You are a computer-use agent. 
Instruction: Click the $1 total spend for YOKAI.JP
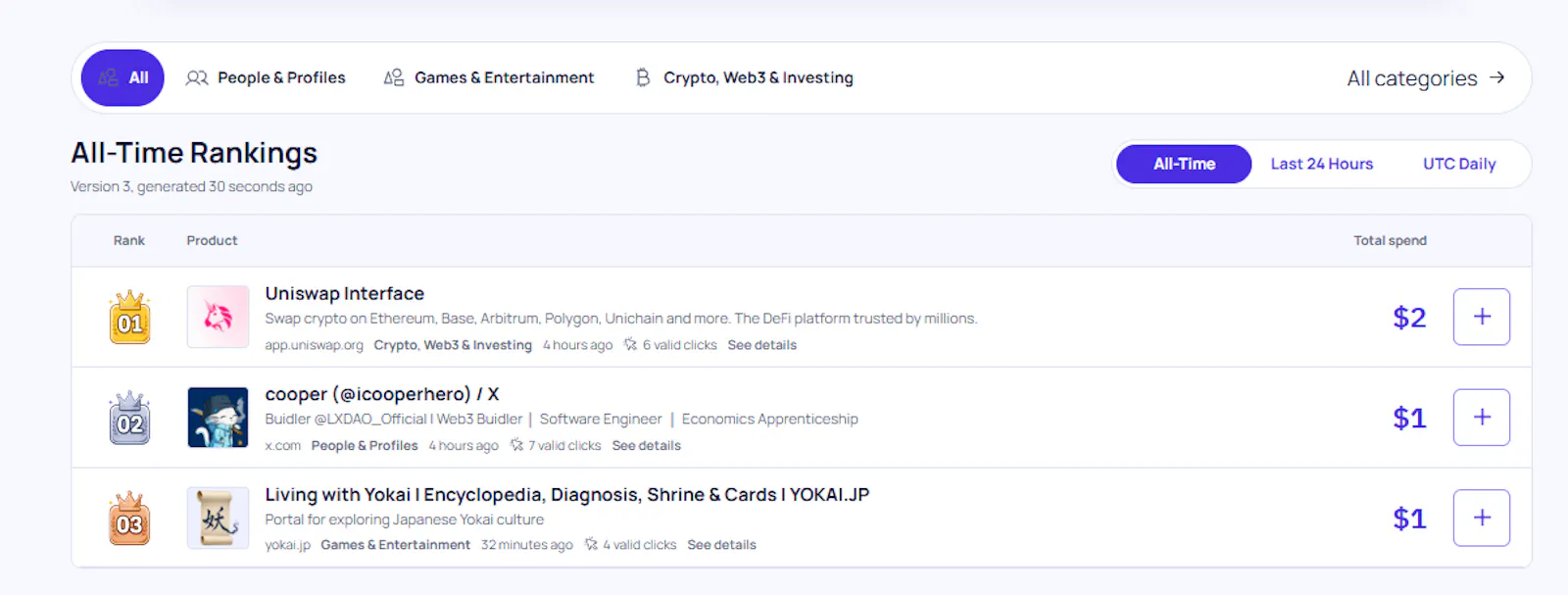click(x=1409, y=519)
